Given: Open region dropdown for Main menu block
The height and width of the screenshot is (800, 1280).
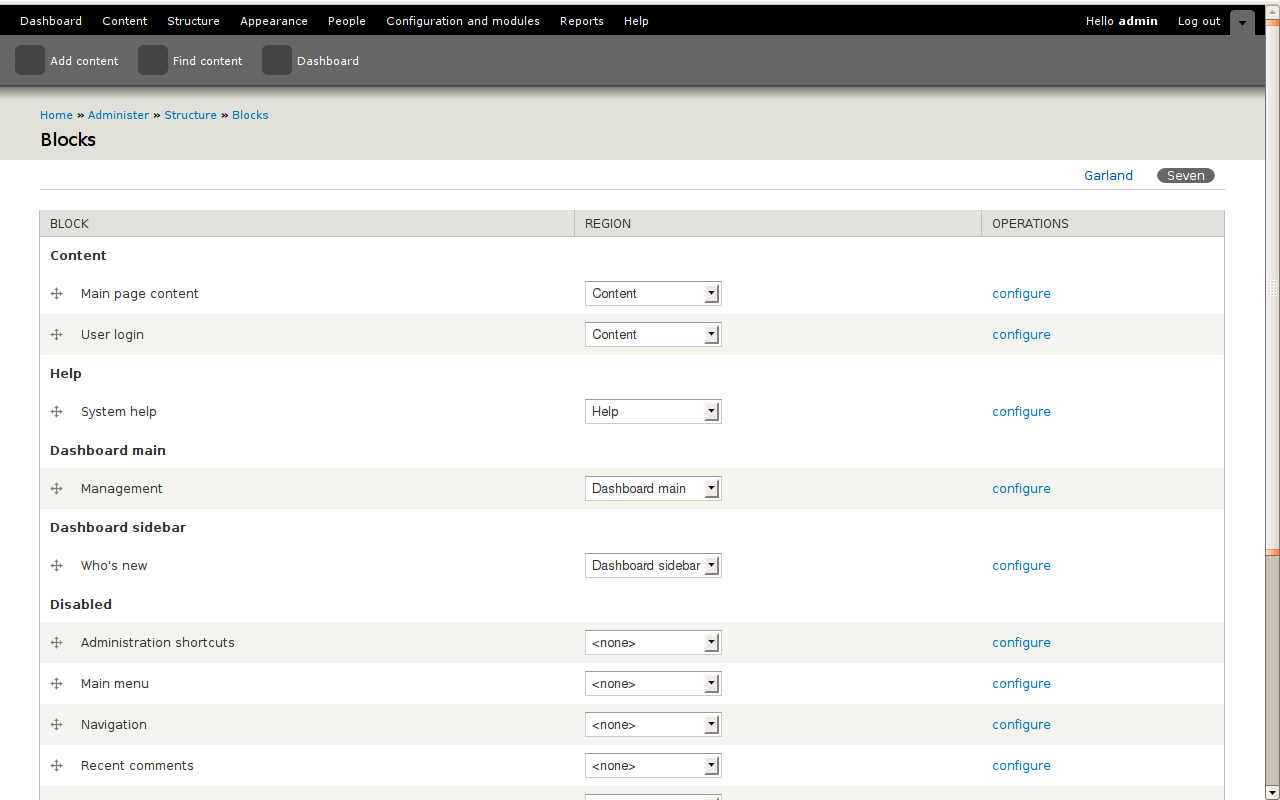Looking at the screenshot, I should 653,684.
